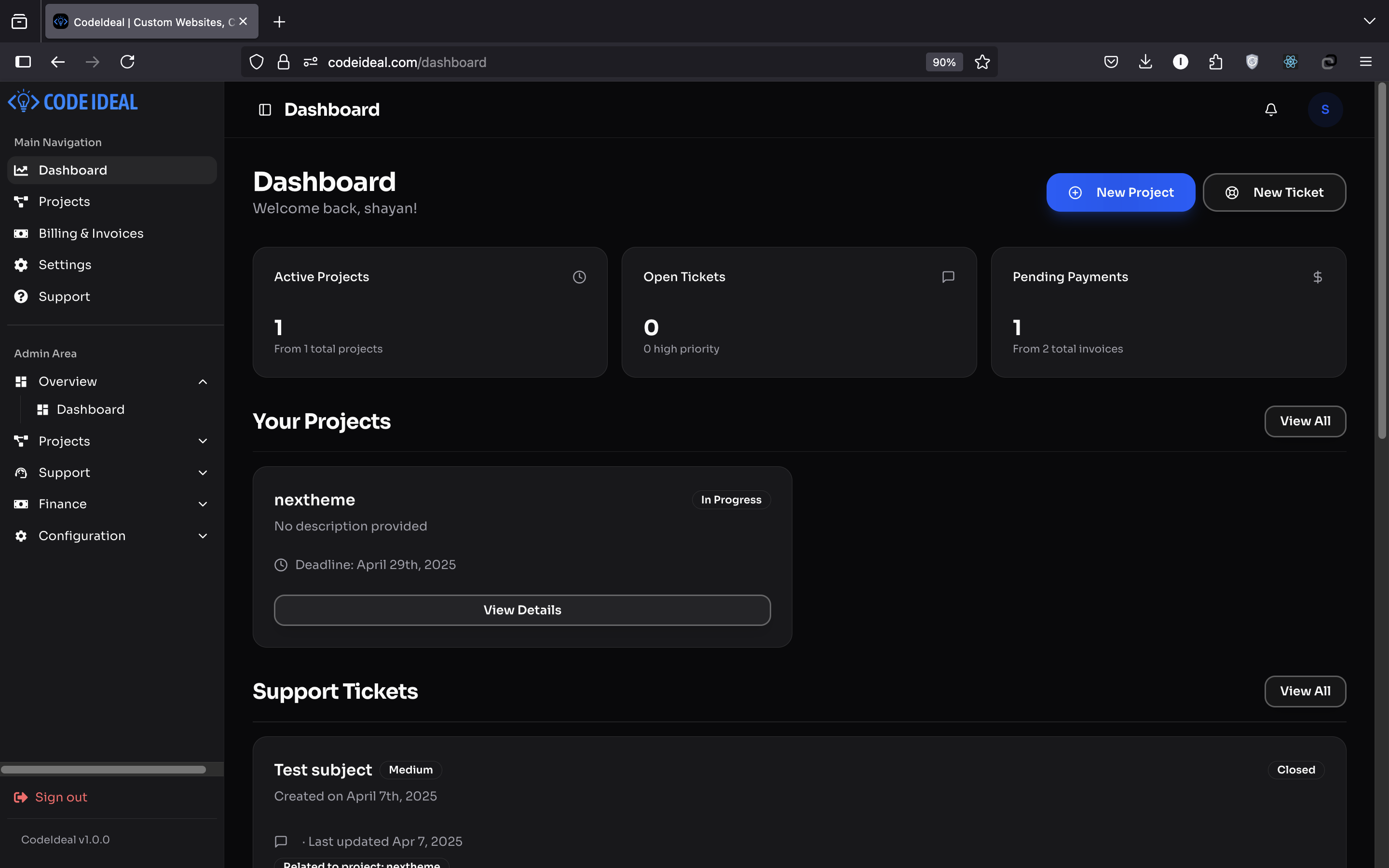The width and height of the screenshot is (1389, 868).
Task: Click View Details for nextheme project
Action: [522, 610]
